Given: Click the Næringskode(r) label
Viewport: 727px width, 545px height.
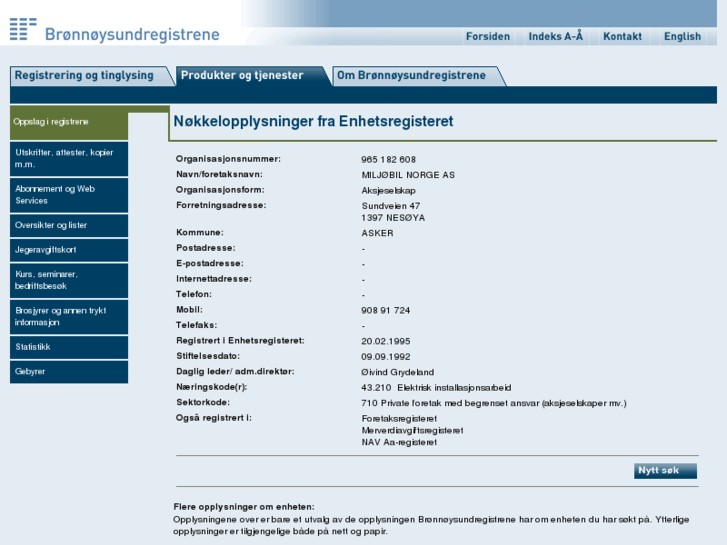Looking at the screenshot, I should click(x=211, y=387).
